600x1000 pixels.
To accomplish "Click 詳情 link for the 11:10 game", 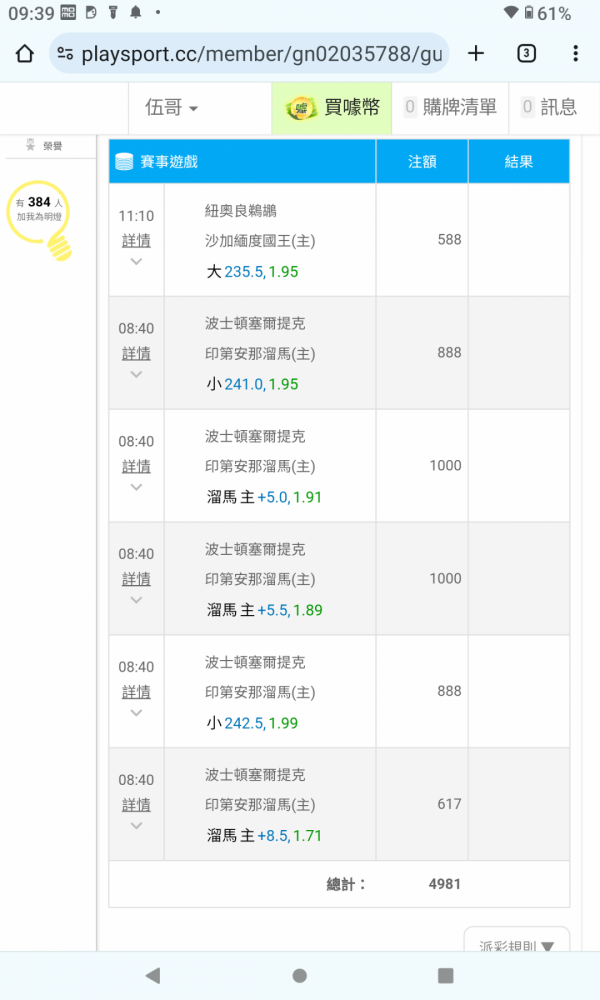I will [136, 240].
